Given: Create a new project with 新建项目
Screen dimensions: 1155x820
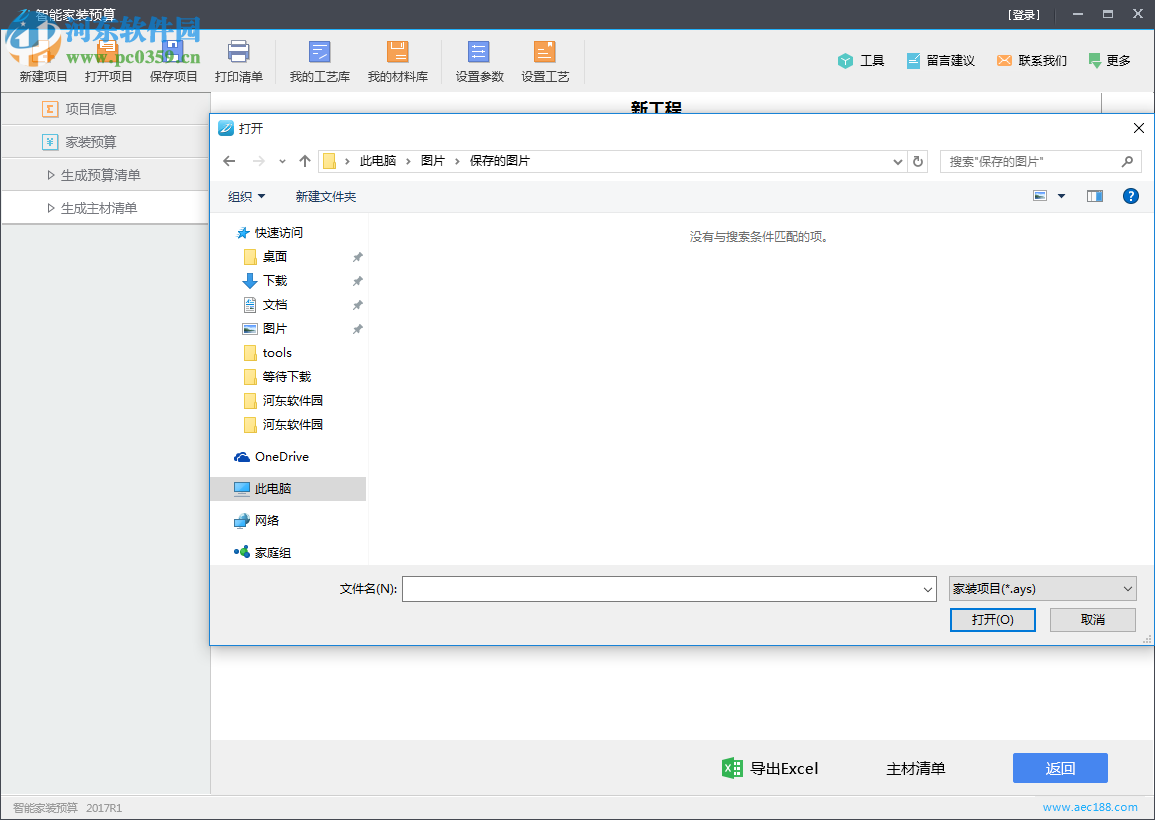Looking at the screenshot, I should click(42, 60).
